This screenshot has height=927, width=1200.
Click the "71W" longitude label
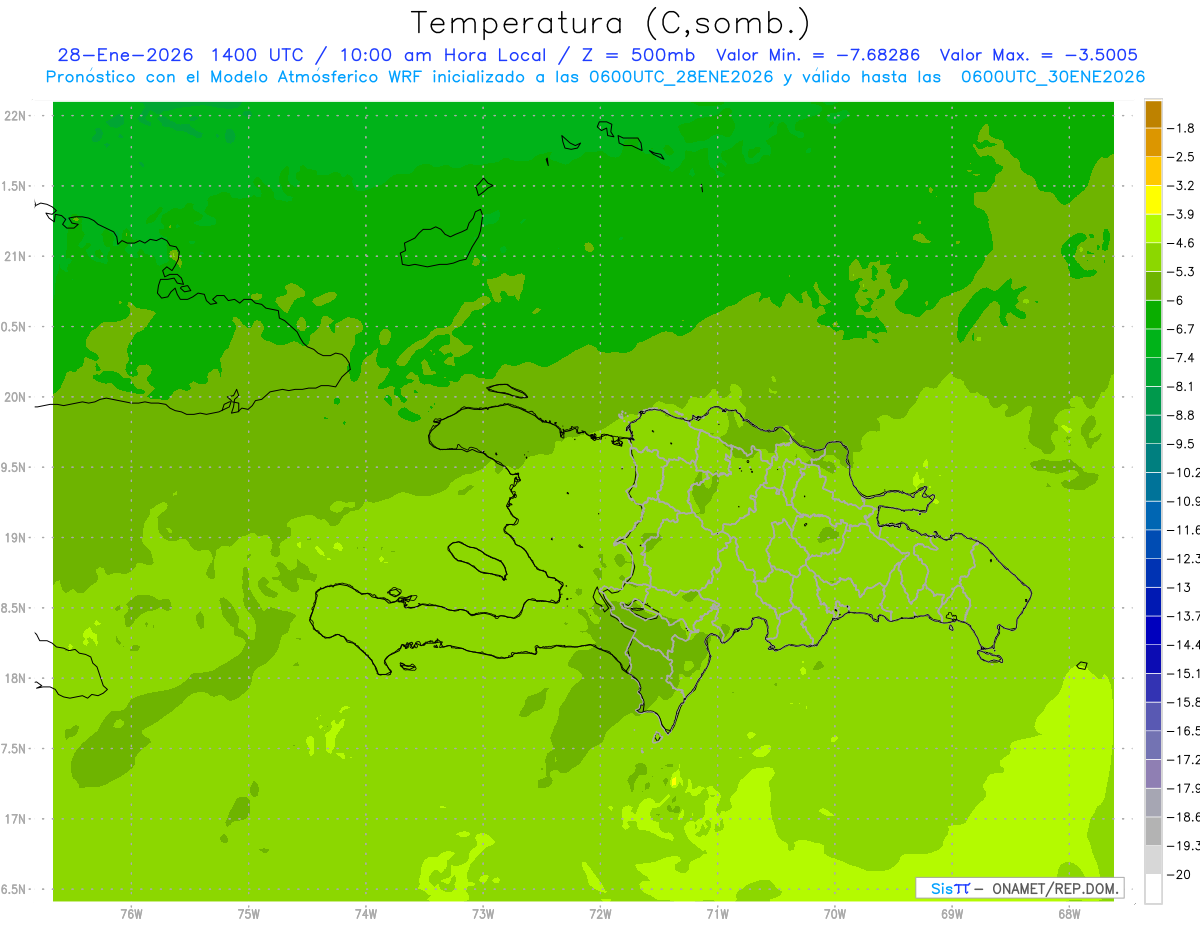click(717, 914)
